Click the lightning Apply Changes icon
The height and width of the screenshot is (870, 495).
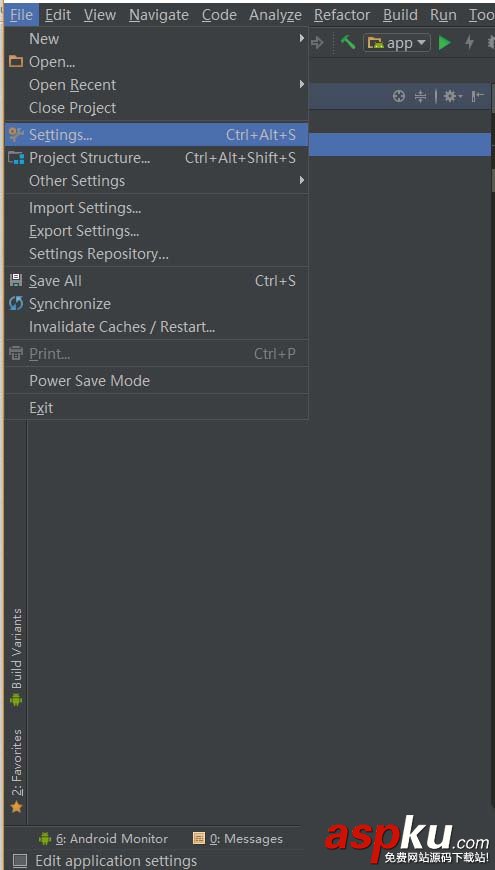(x=469, y=43)
